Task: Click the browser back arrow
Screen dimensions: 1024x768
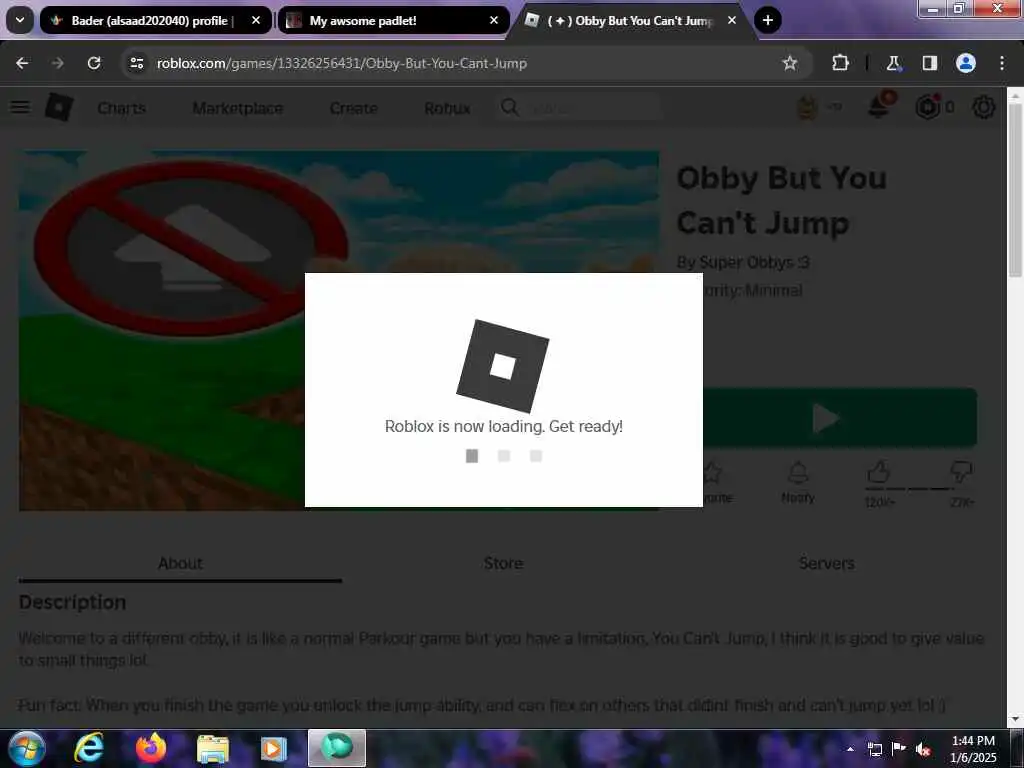Action: click(x=22, y=63)
